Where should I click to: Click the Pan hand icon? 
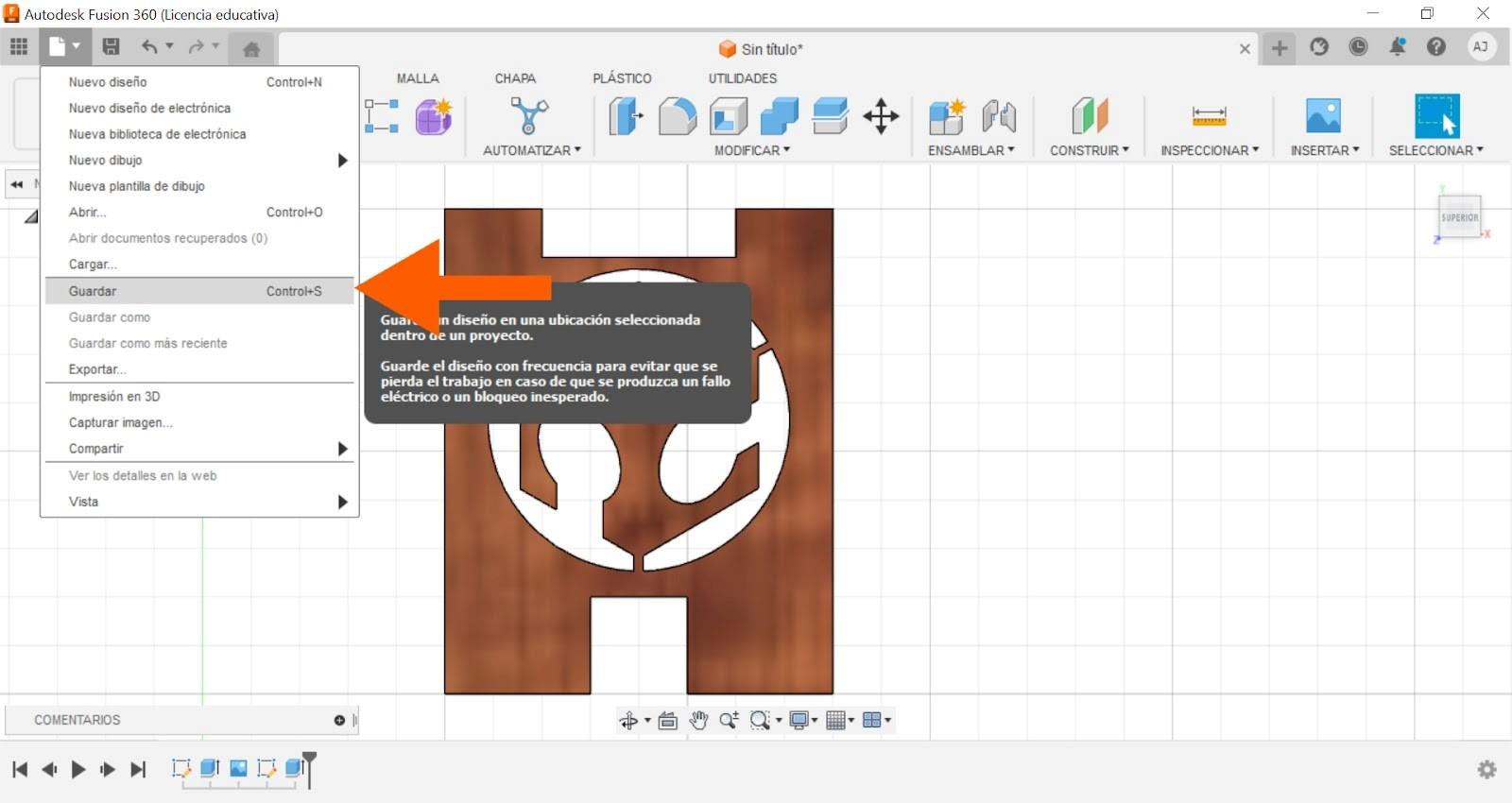coord(698,721)
